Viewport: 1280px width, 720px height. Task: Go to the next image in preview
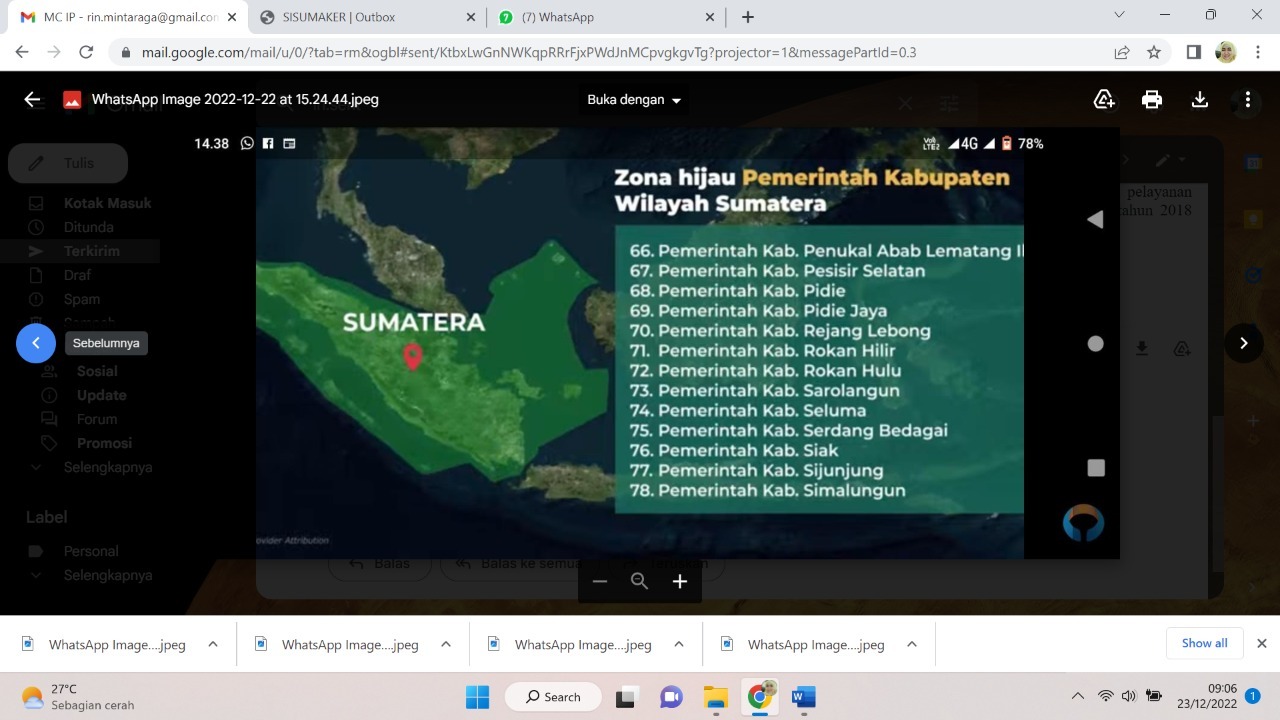point(1244,343)
